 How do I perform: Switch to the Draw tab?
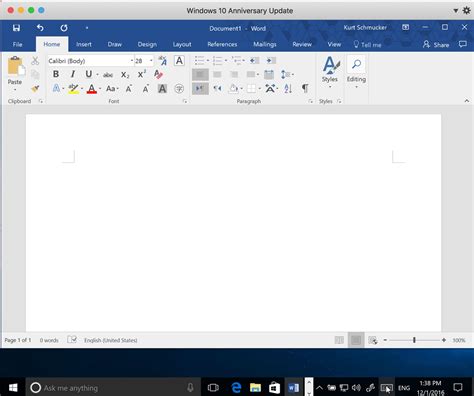pos(114,44)
